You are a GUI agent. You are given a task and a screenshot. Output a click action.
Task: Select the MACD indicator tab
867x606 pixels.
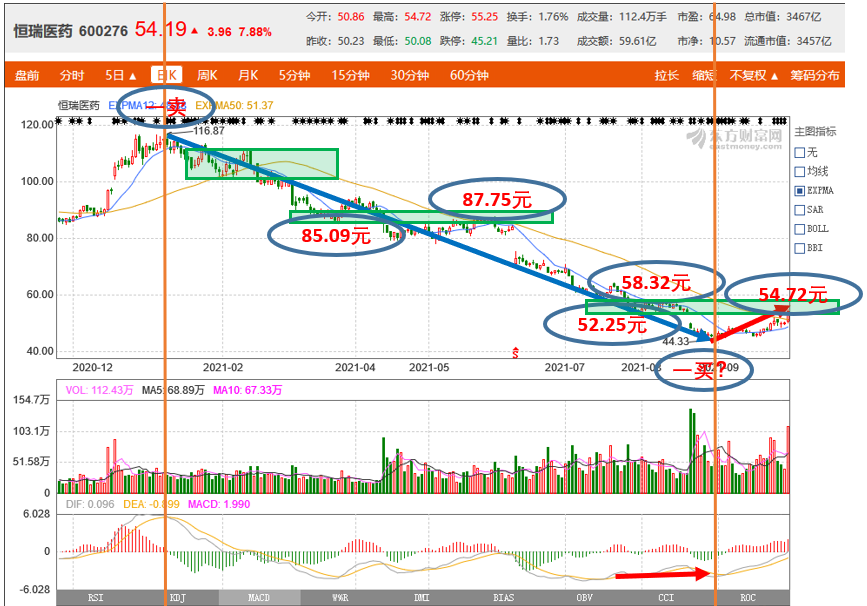pyautogui.click(x=259, y=598)
